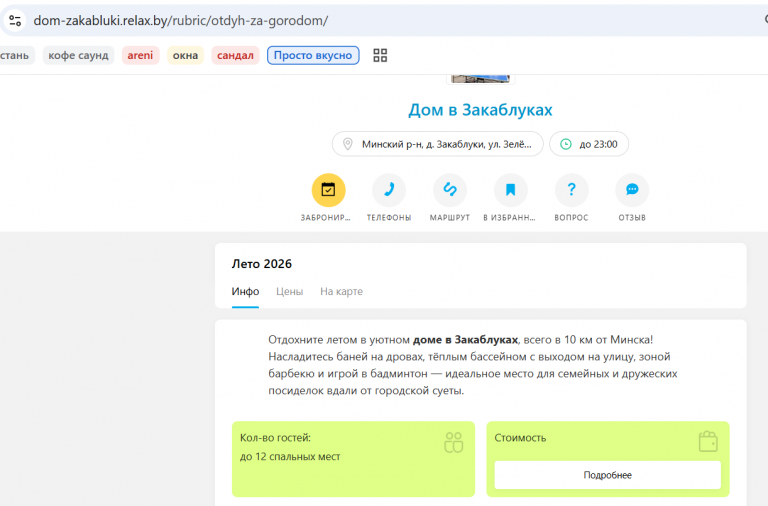Show phone numbers via phone icon
Screen dimensions: 768x506
389,190
